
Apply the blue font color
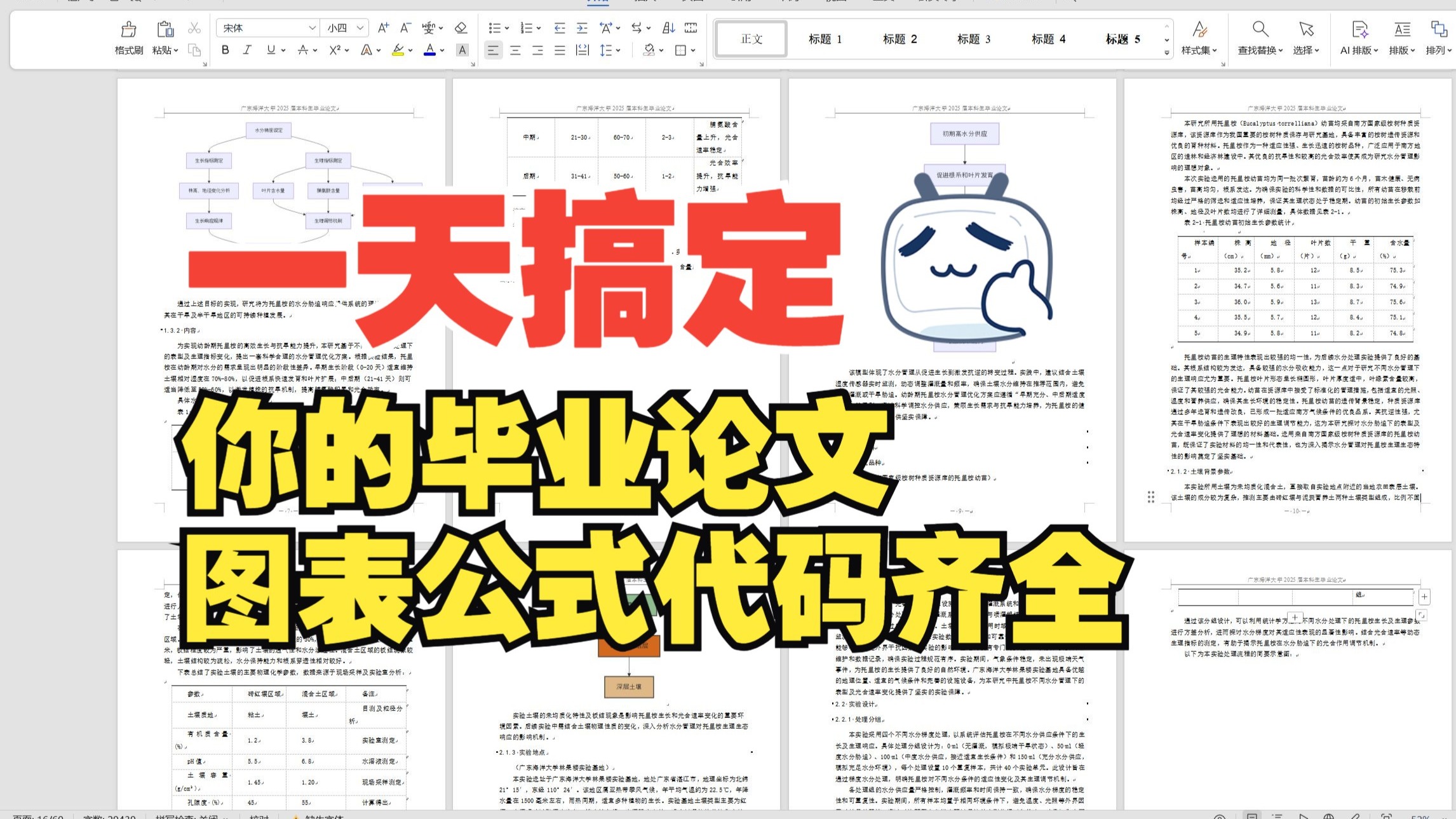430,50
